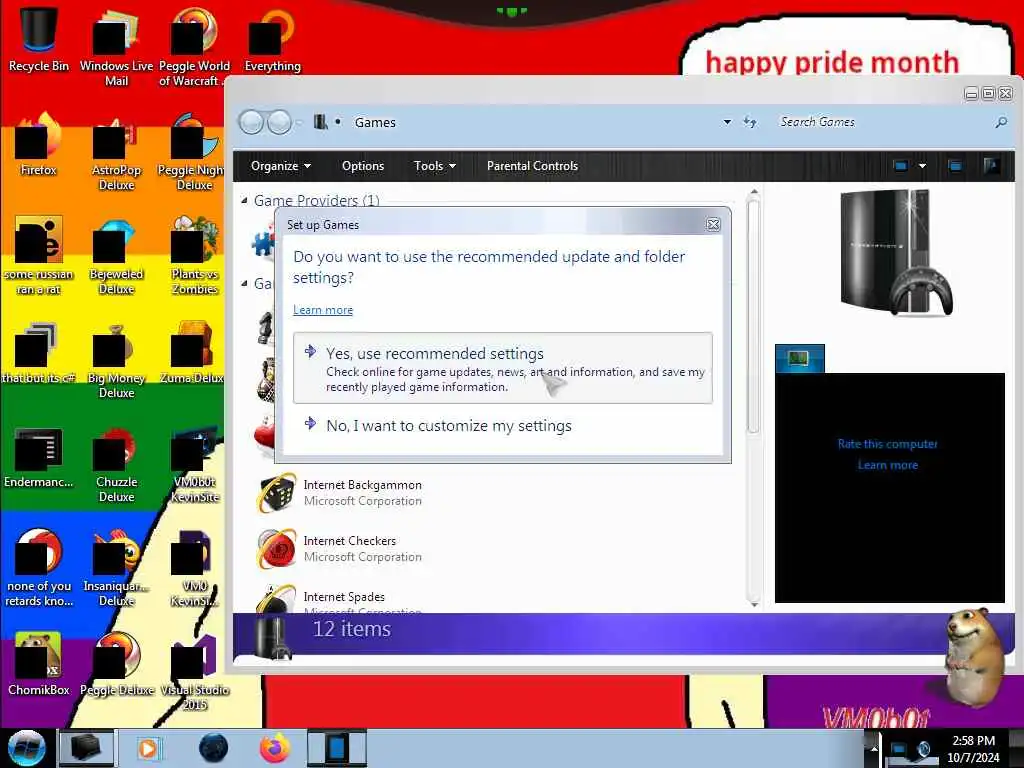This screenshot has width=1024, height=768.
Task: Open the Windows Start orb
Action: (26, 748)
